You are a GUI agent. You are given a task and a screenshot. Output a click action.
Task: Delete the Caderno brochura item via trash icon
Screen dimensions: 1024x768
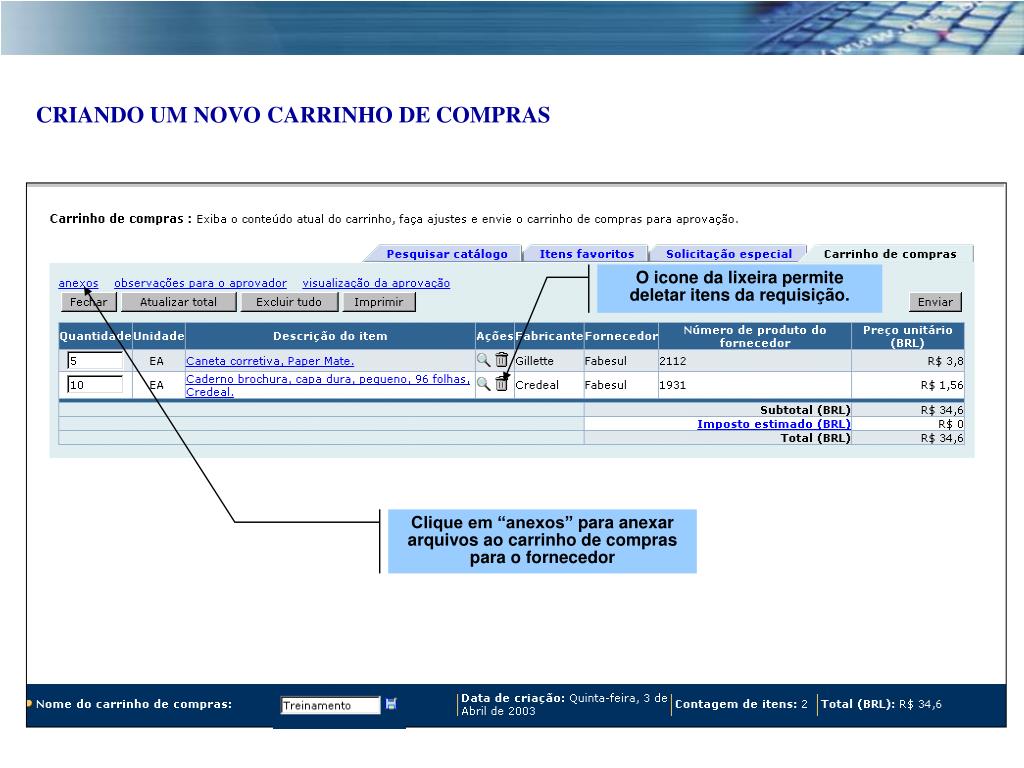point(501,384)
